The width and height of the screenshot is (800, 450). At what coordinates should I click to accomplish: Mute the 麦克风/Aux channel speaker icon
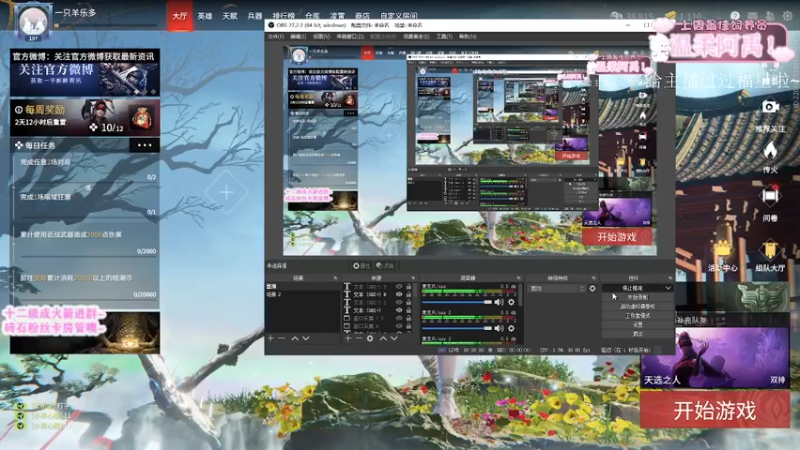499,302
